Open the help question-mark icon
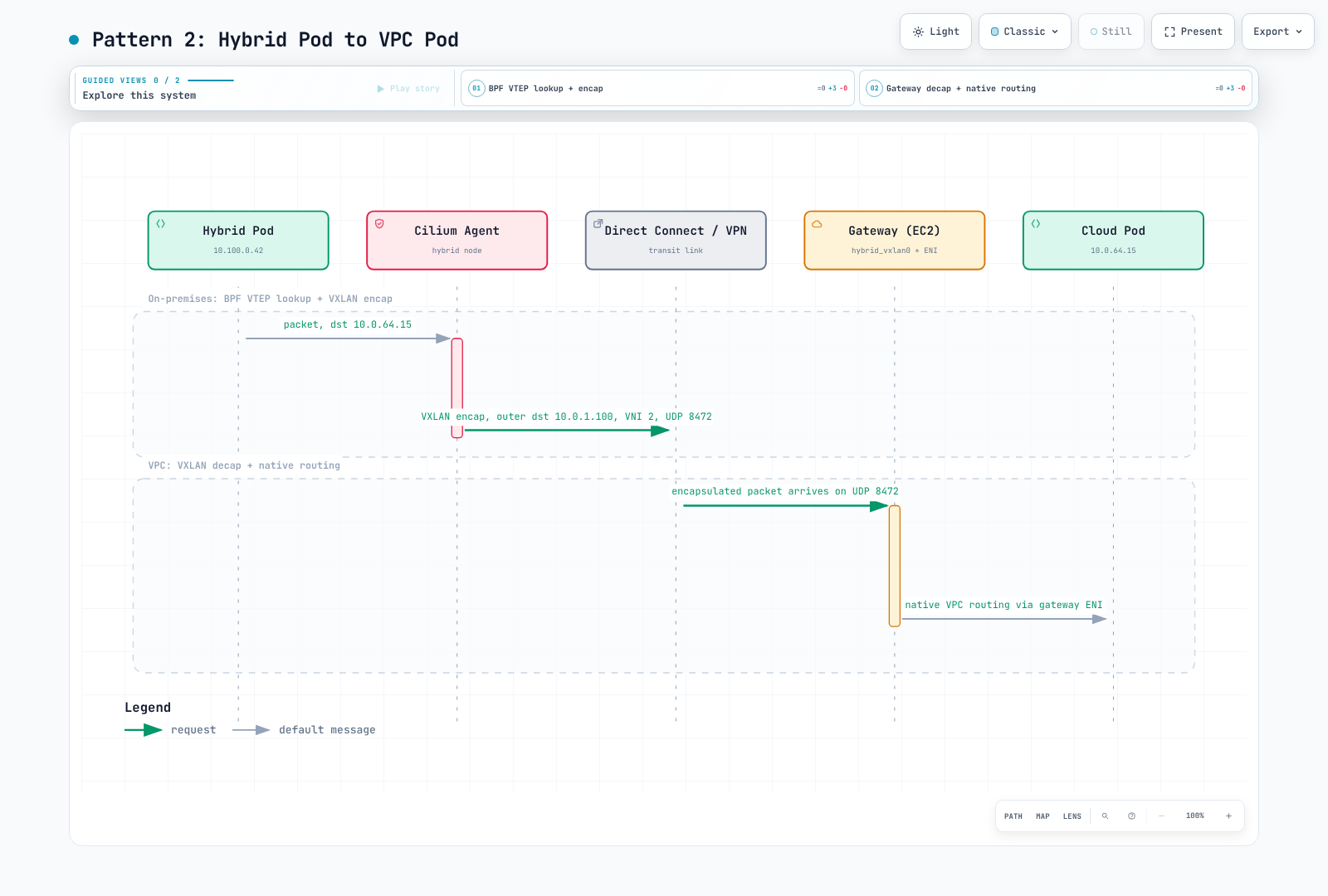1328x896 pixels. (1131, 816)
